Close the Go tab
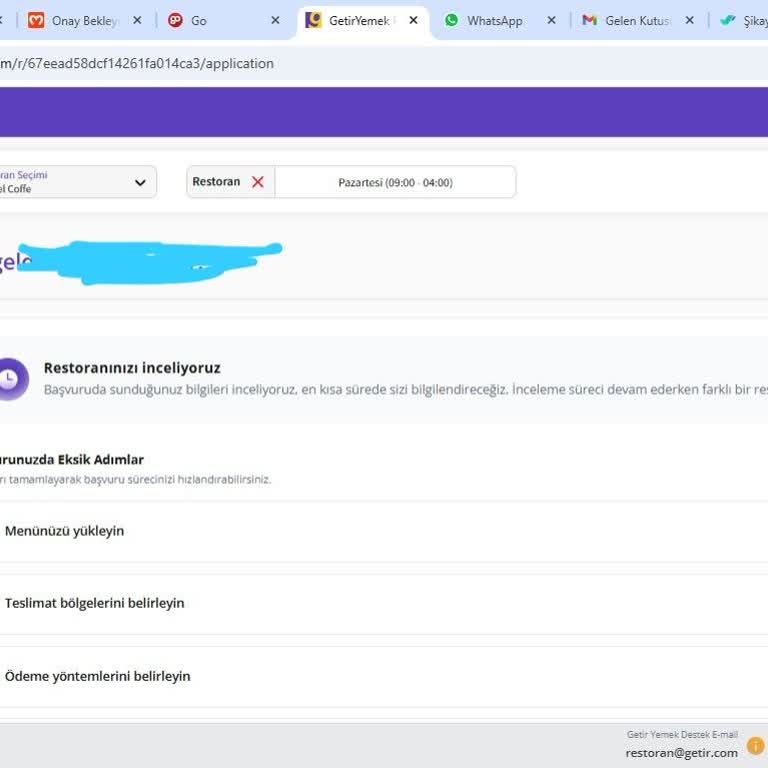Image resolution: width=768 pixels, height=768 pixels. (275, 20)
